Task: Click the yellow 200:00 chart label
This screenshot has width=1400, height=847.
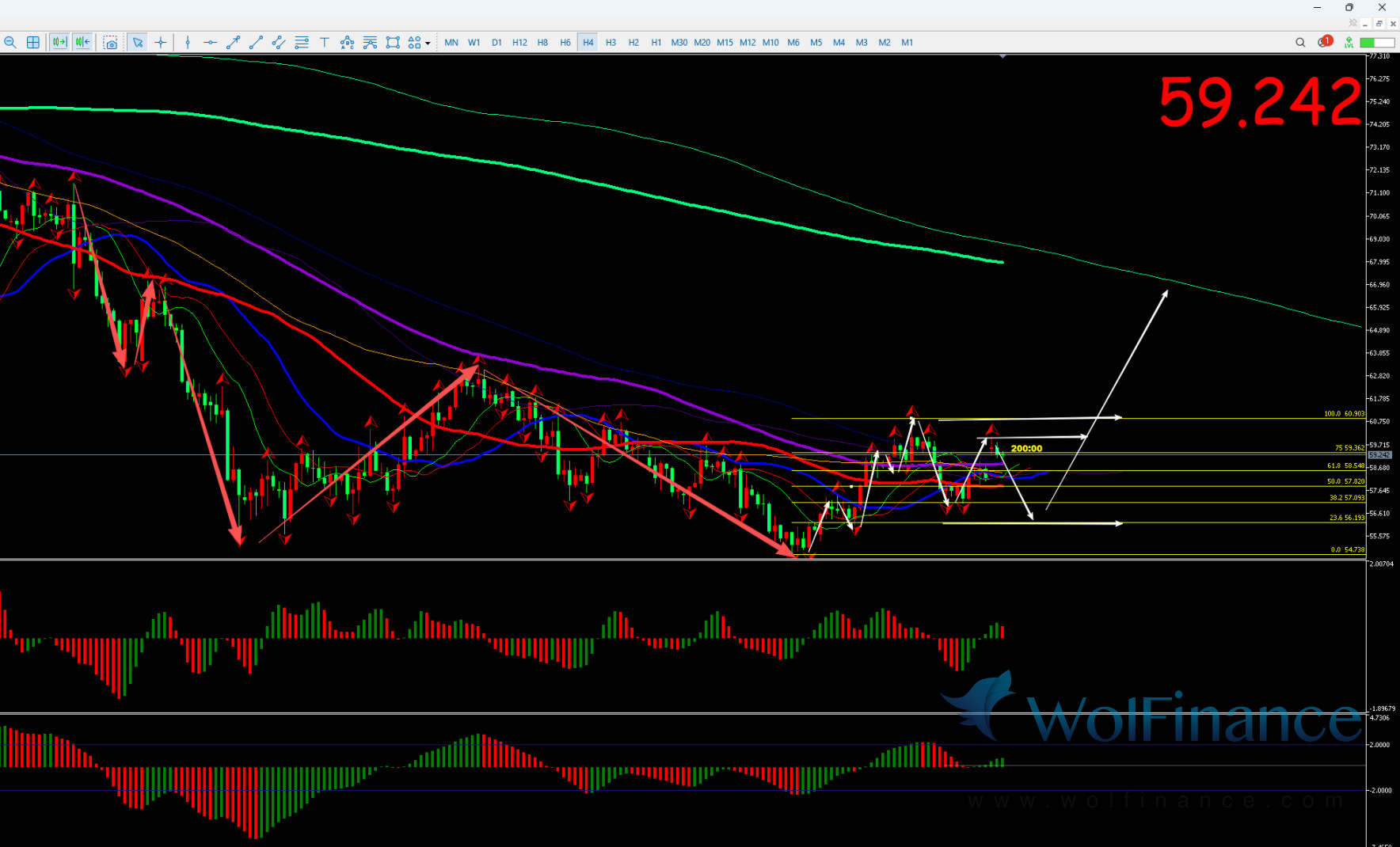Action: click(x=1026, y=449)
